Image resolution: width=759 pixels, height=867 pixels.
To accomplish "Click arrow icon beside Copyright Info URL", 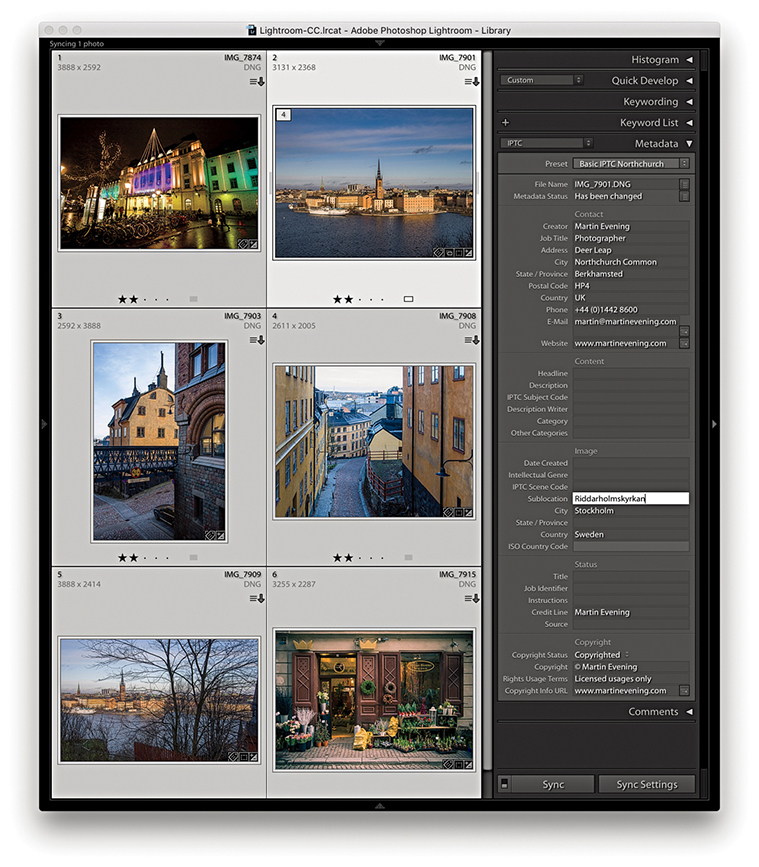I will pyautogui.click(x=684, y=691).
